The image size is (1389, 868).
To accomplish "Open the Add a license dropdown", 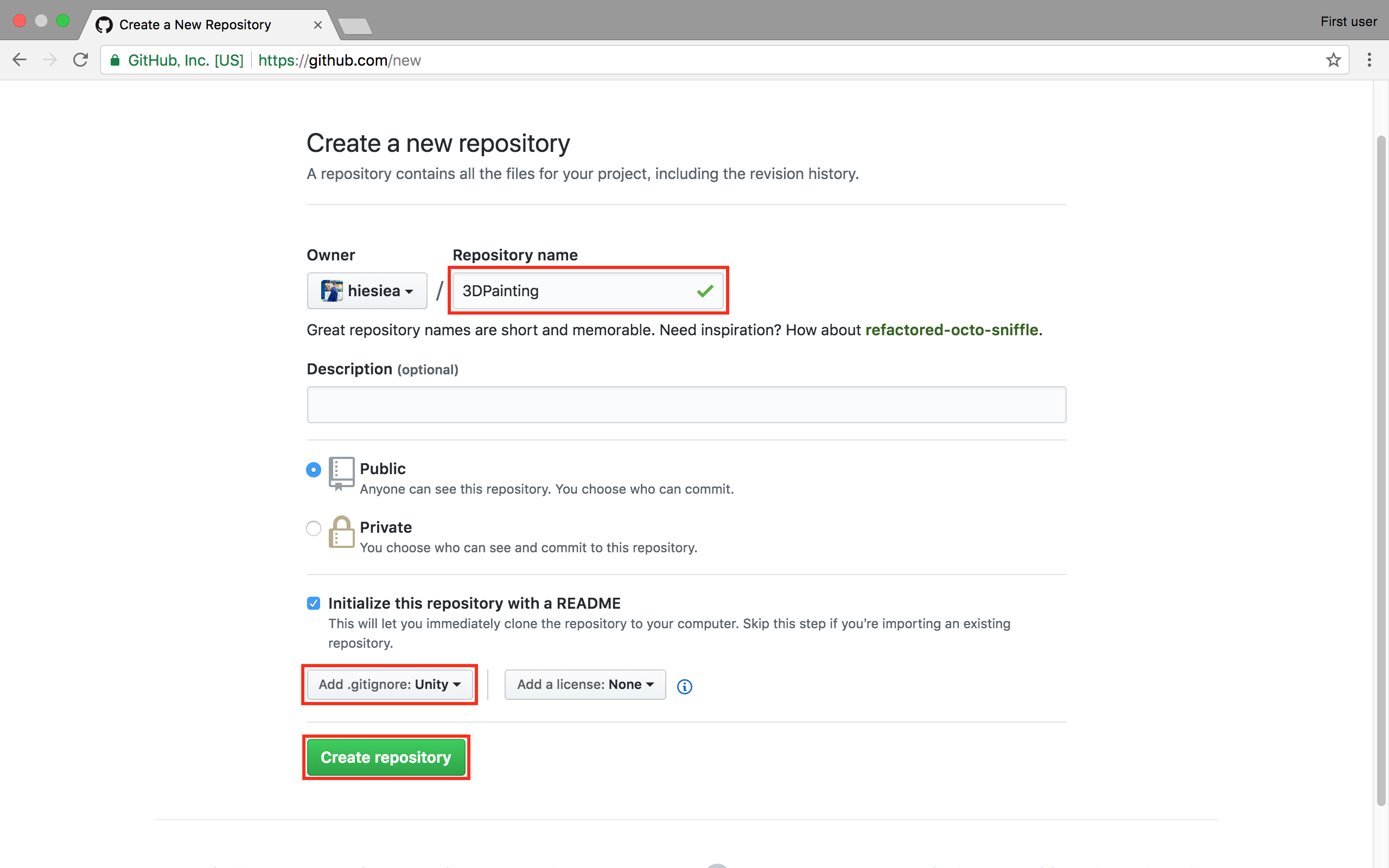I will 584,684.
